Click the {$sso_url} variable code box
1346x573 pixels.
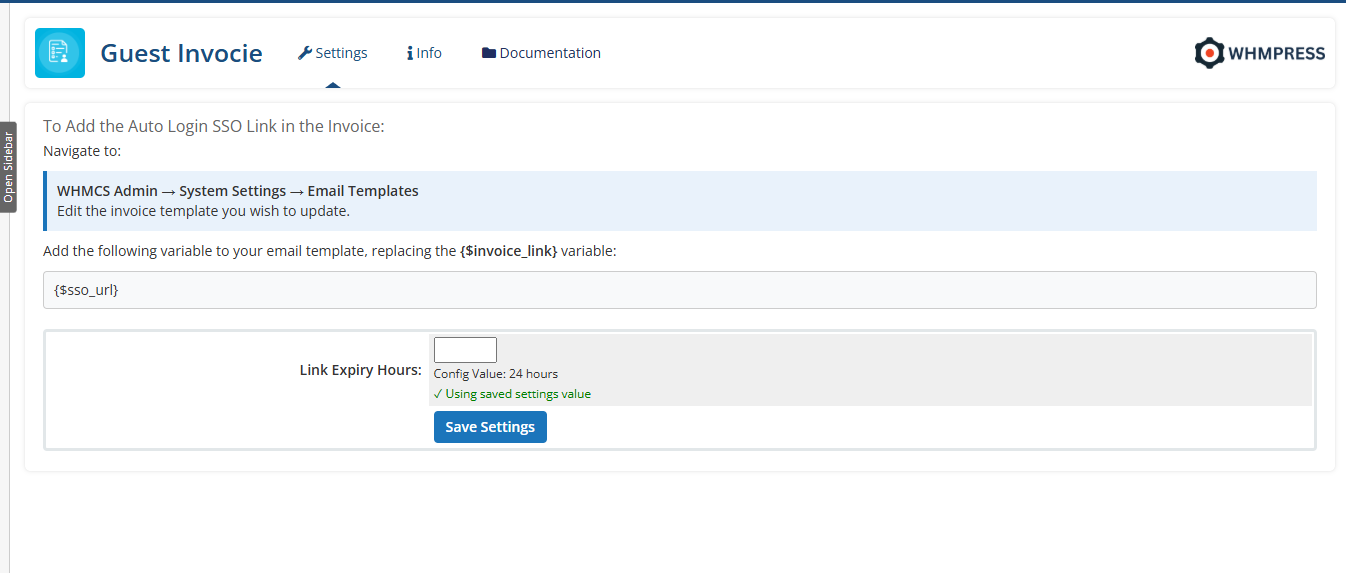tap(679, 290)
